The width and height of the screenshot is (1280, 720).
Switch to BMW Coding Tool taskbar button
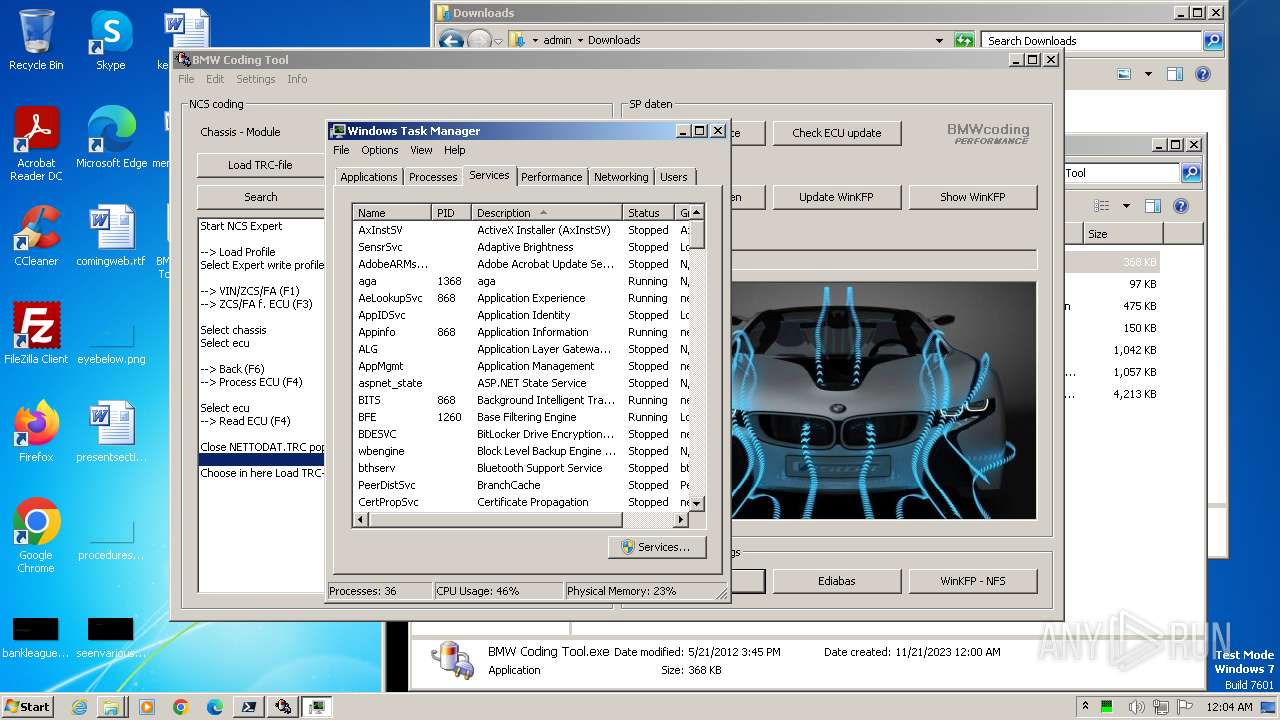[283, 707]
